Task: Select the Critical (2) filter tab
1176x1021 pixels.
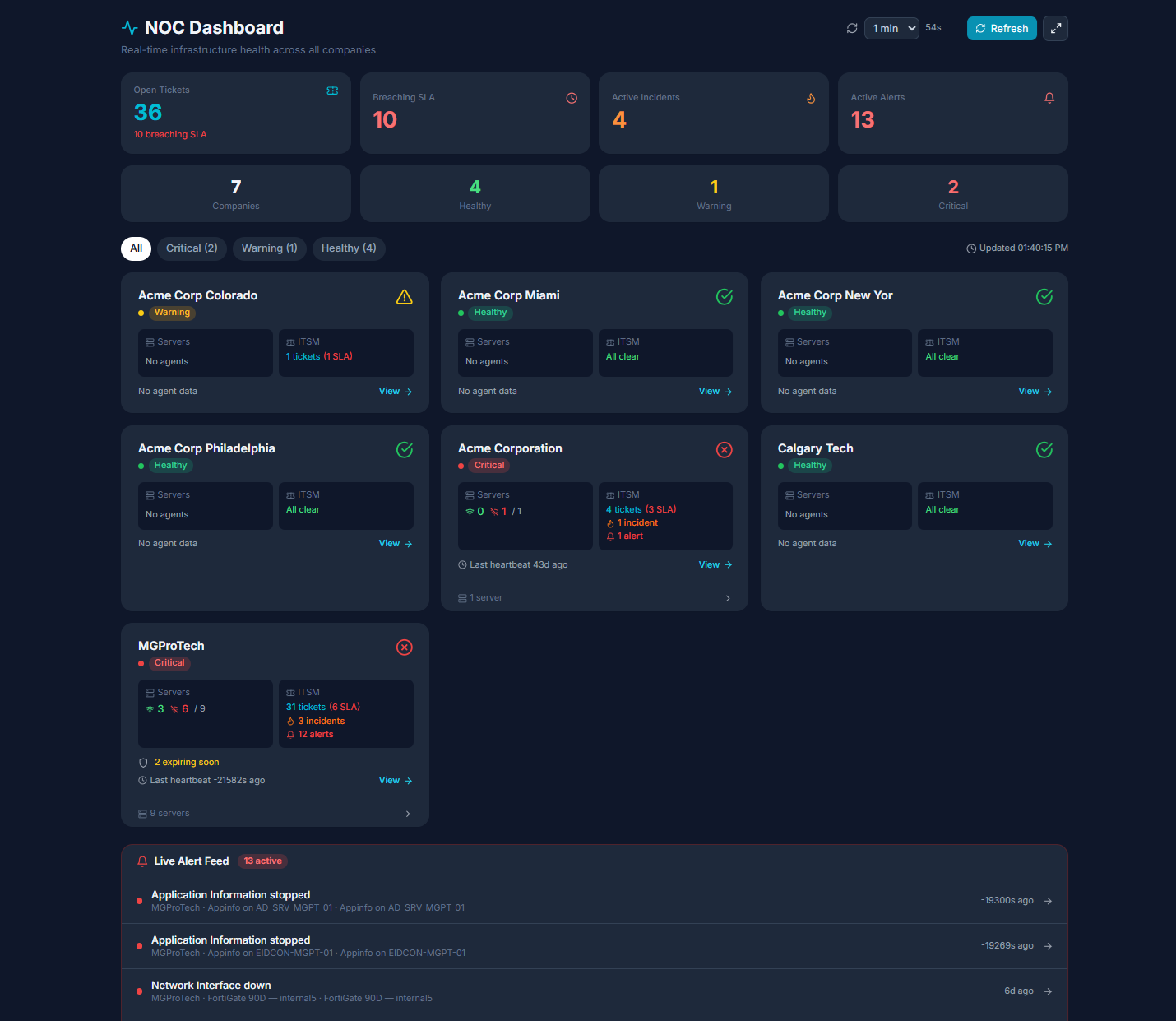Action: (192, 248)
